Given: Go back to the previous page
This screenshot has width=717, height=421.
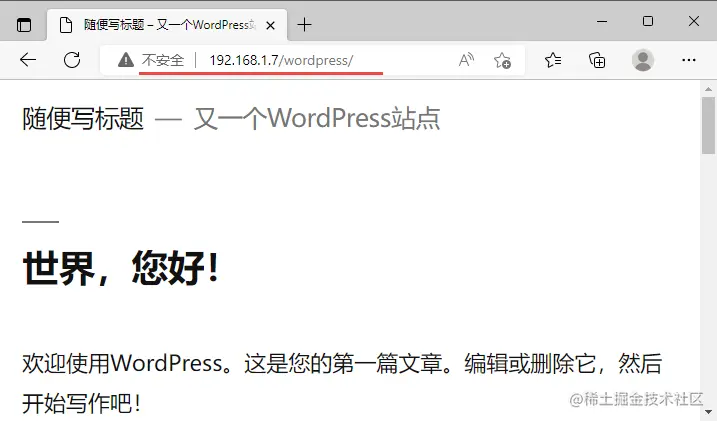Looking at the screenshot, I should (x=28, y=60).
